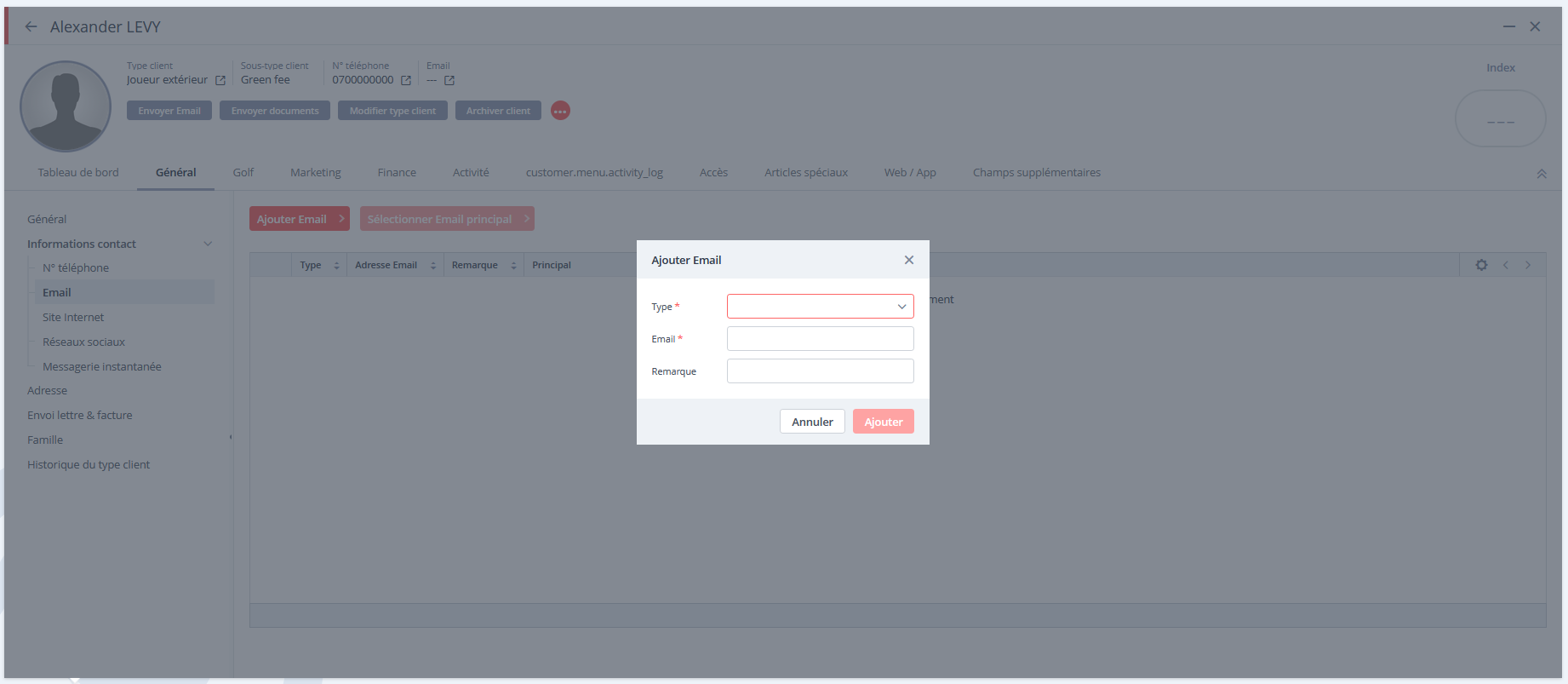Viewport: 1568px width, 684px height.
Task: Select Messagerie instantanée in the sidebar
Action: coord(102,366)
